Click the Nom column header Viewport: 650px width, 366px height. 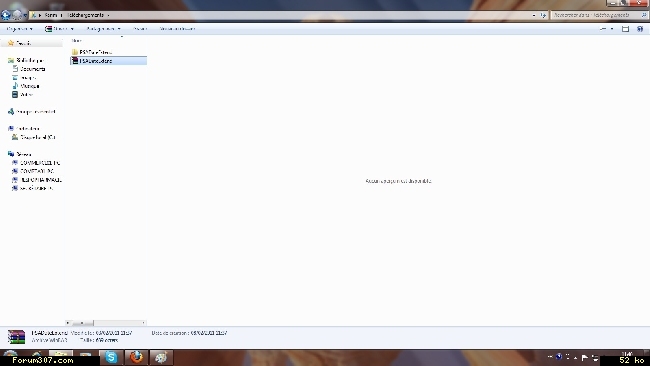click(76, 41)
